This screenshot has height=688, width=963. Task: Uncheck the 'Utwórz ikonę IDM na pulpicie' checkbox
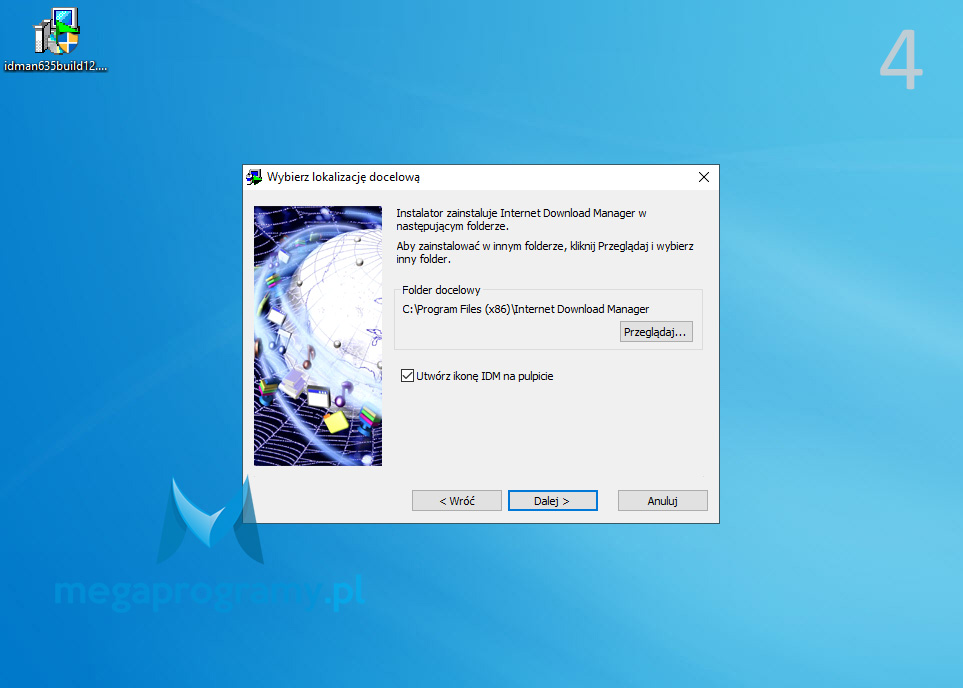[x=407, y=375]
